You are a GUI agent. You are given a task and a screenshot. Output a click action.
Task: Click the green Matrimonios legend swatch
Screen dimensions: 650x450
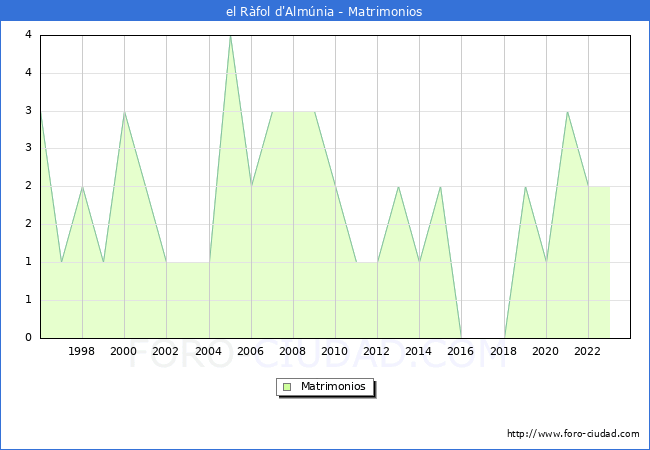coord(287,387)
